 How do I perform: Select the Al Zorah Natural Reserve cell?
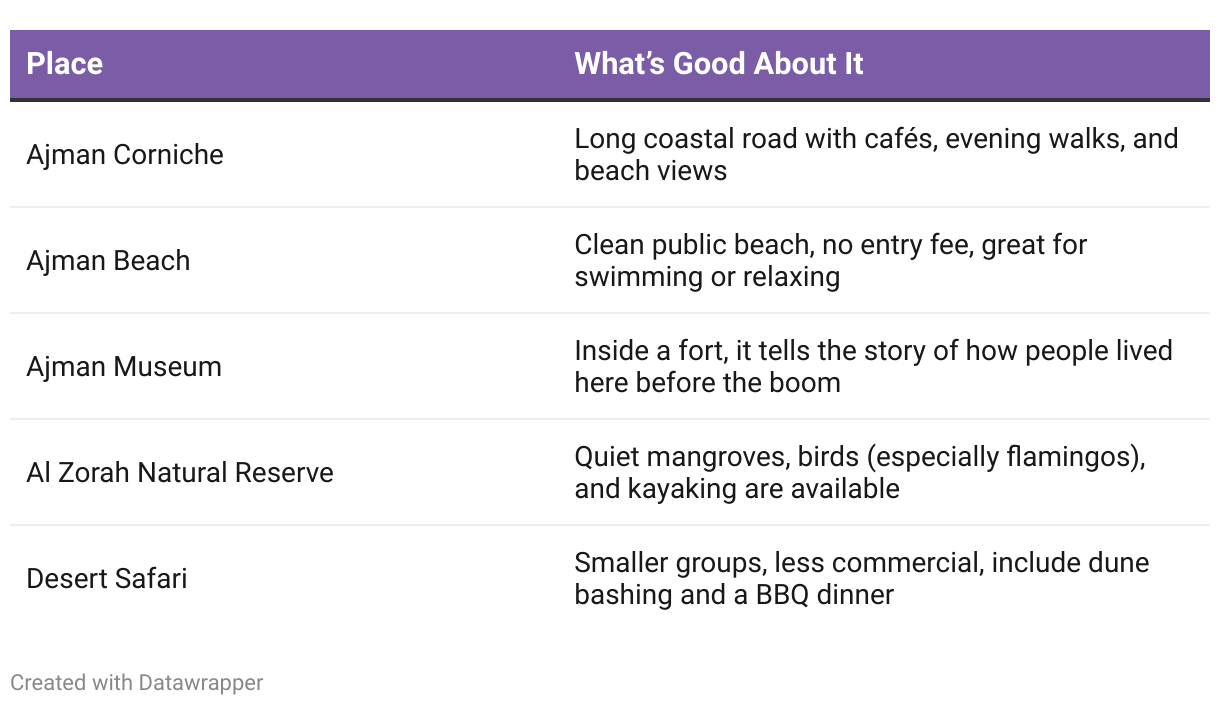[x=180, y=473]
